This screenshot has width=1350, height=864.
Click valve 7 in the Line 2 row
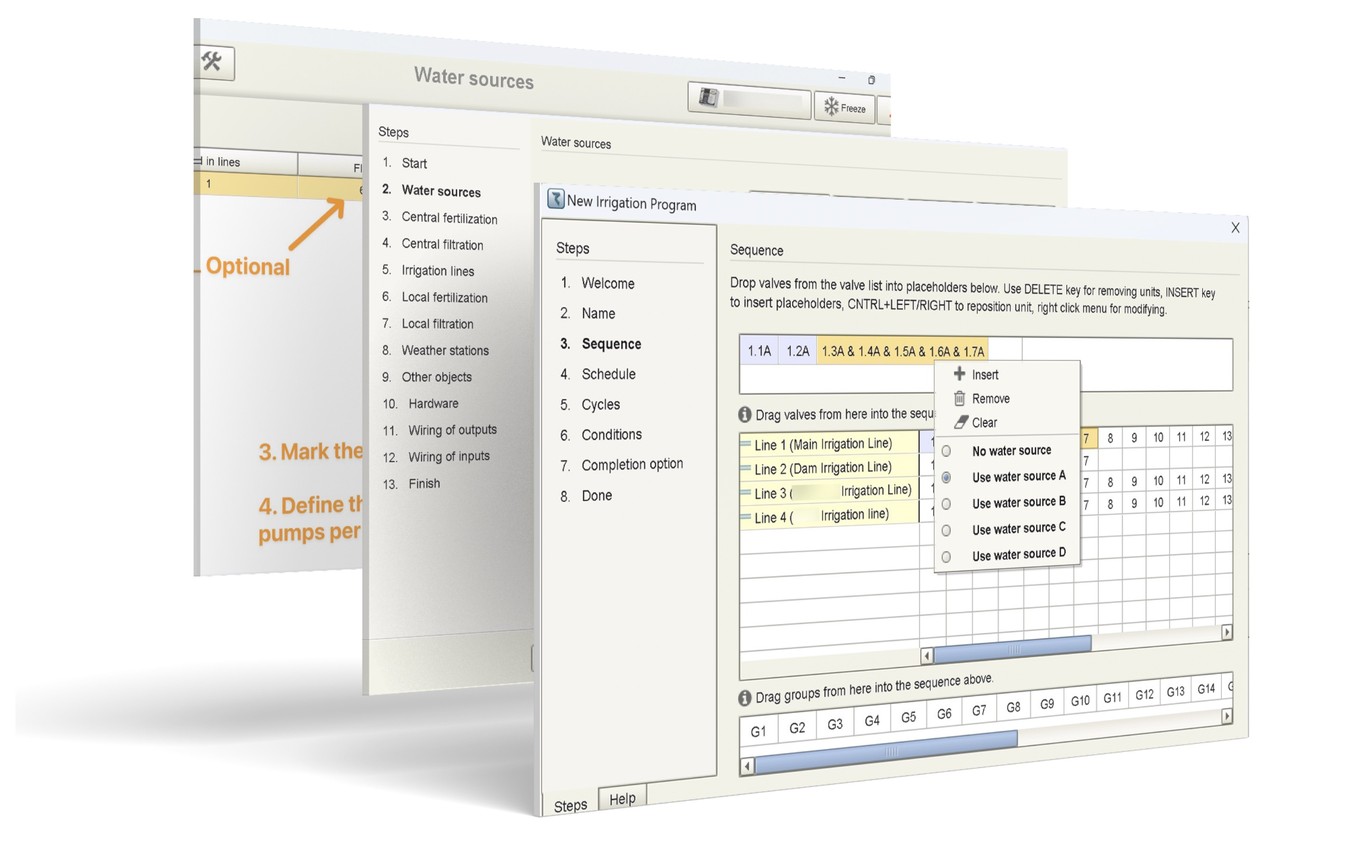pyautogui.click(x=1086, y=461)
